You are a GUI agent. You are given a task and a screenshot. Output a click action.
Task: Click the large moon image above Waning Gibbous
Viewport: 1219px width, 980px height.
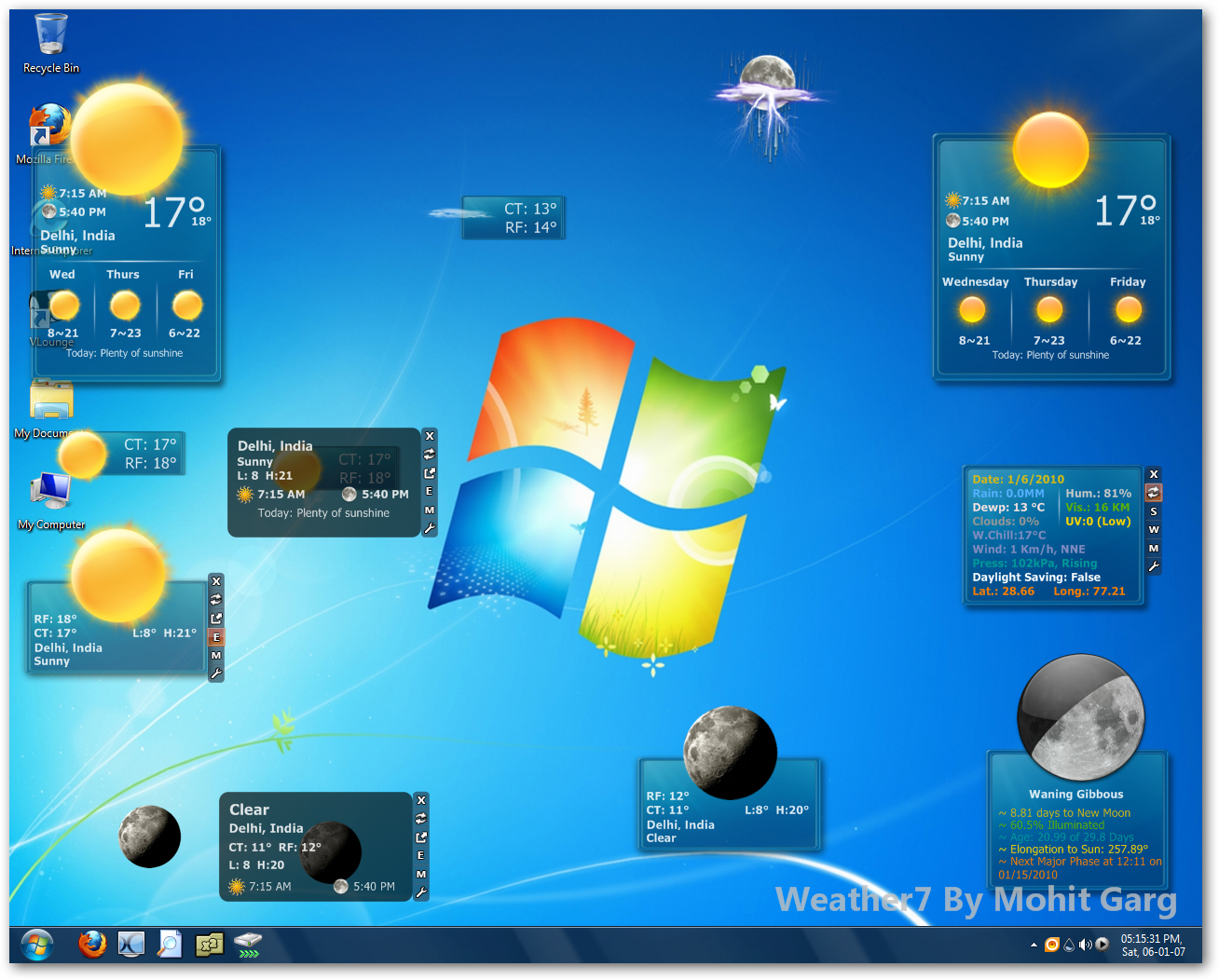tap(1081, 717)
